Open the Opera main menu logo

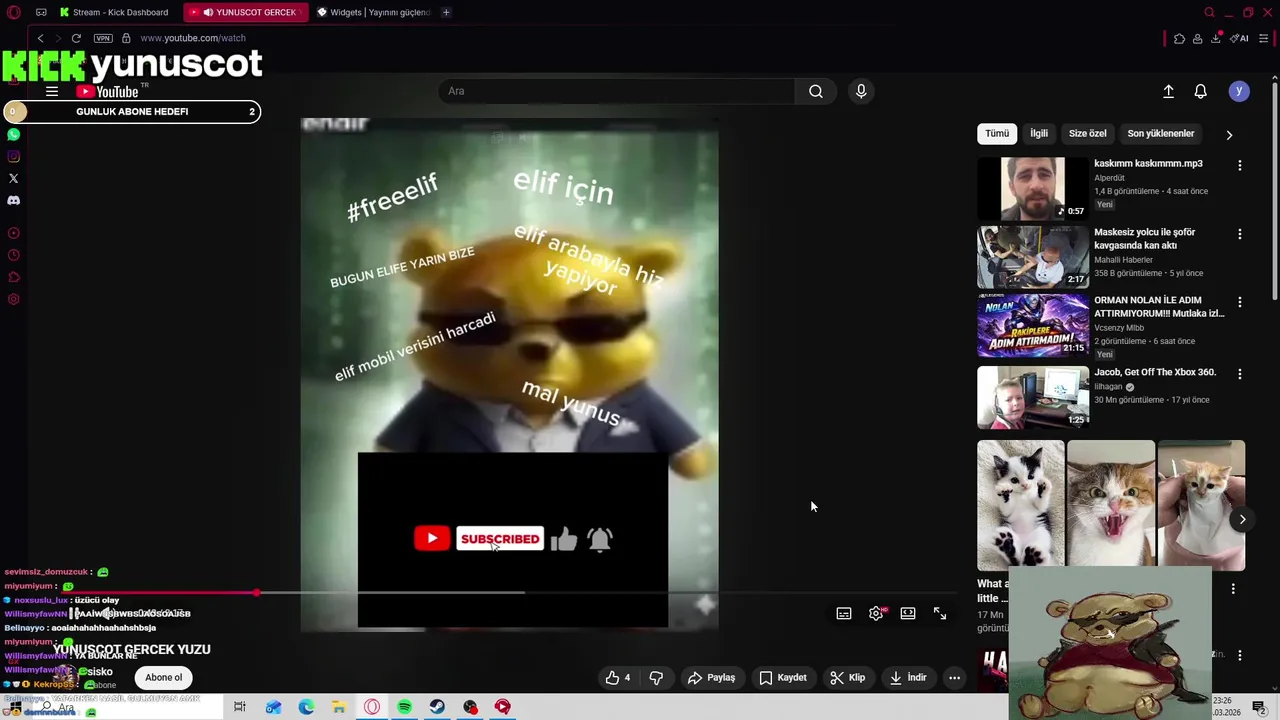coord(13,12)
